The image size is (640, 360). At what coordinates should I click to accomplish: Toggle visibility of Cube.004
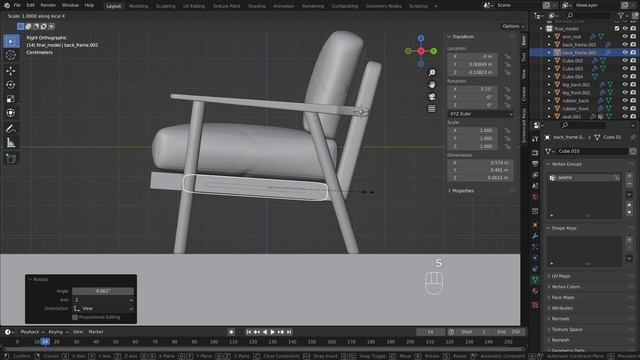click(624, 76)
